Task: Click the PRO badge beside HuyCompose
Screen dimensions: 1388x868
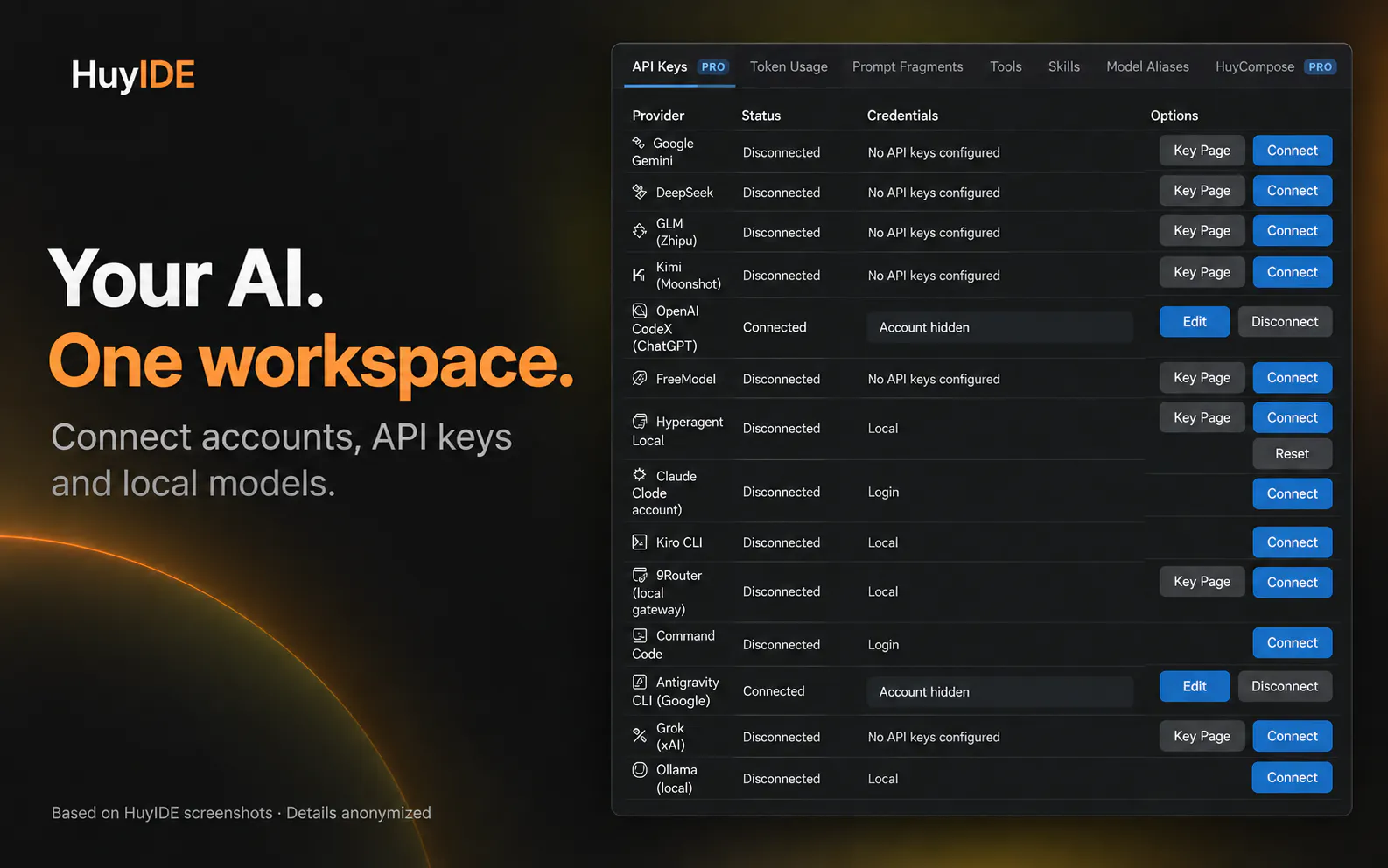Action: (x=1320, y=66)
